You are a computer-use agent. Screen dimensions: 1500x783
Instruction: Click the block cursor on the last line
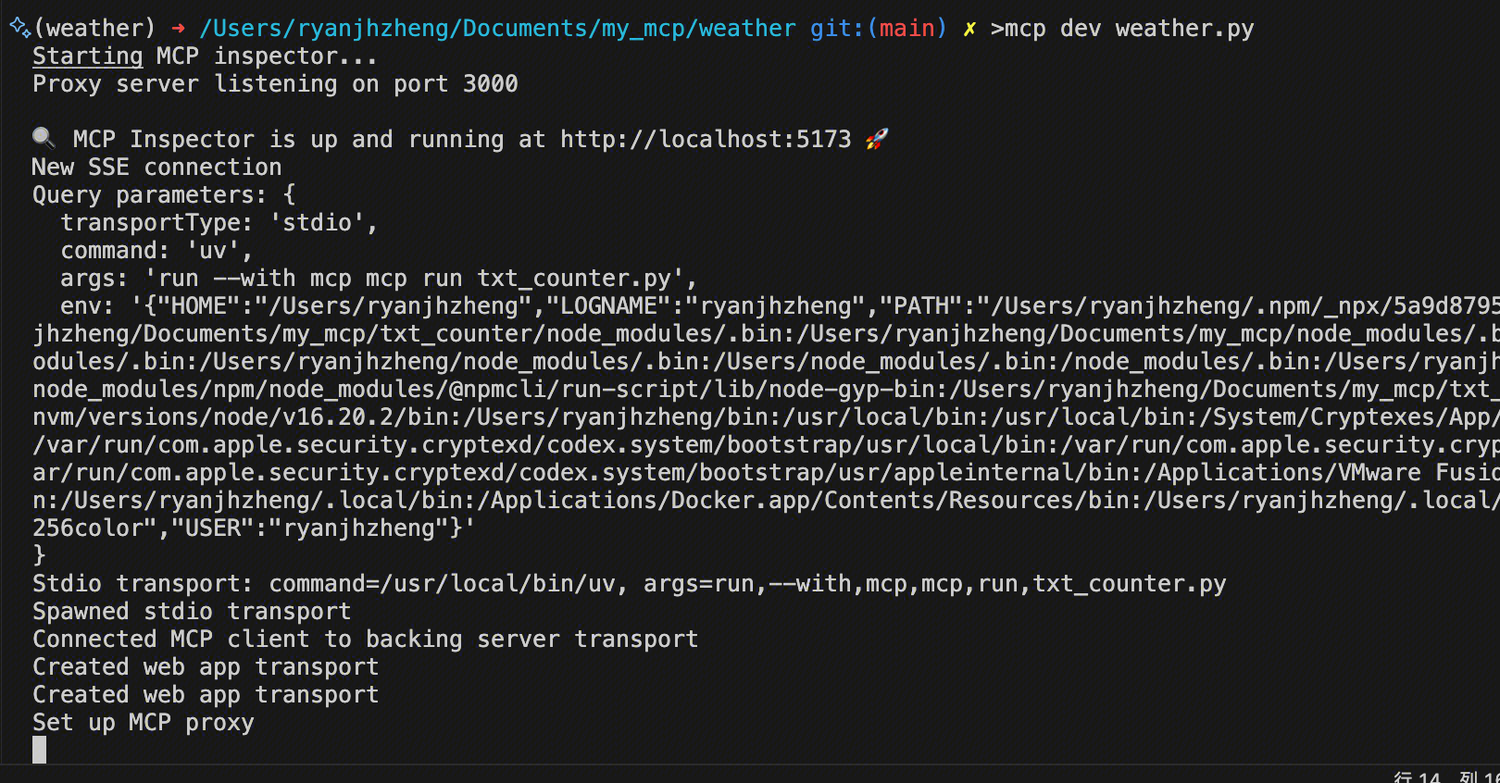[x=38, y=749]
